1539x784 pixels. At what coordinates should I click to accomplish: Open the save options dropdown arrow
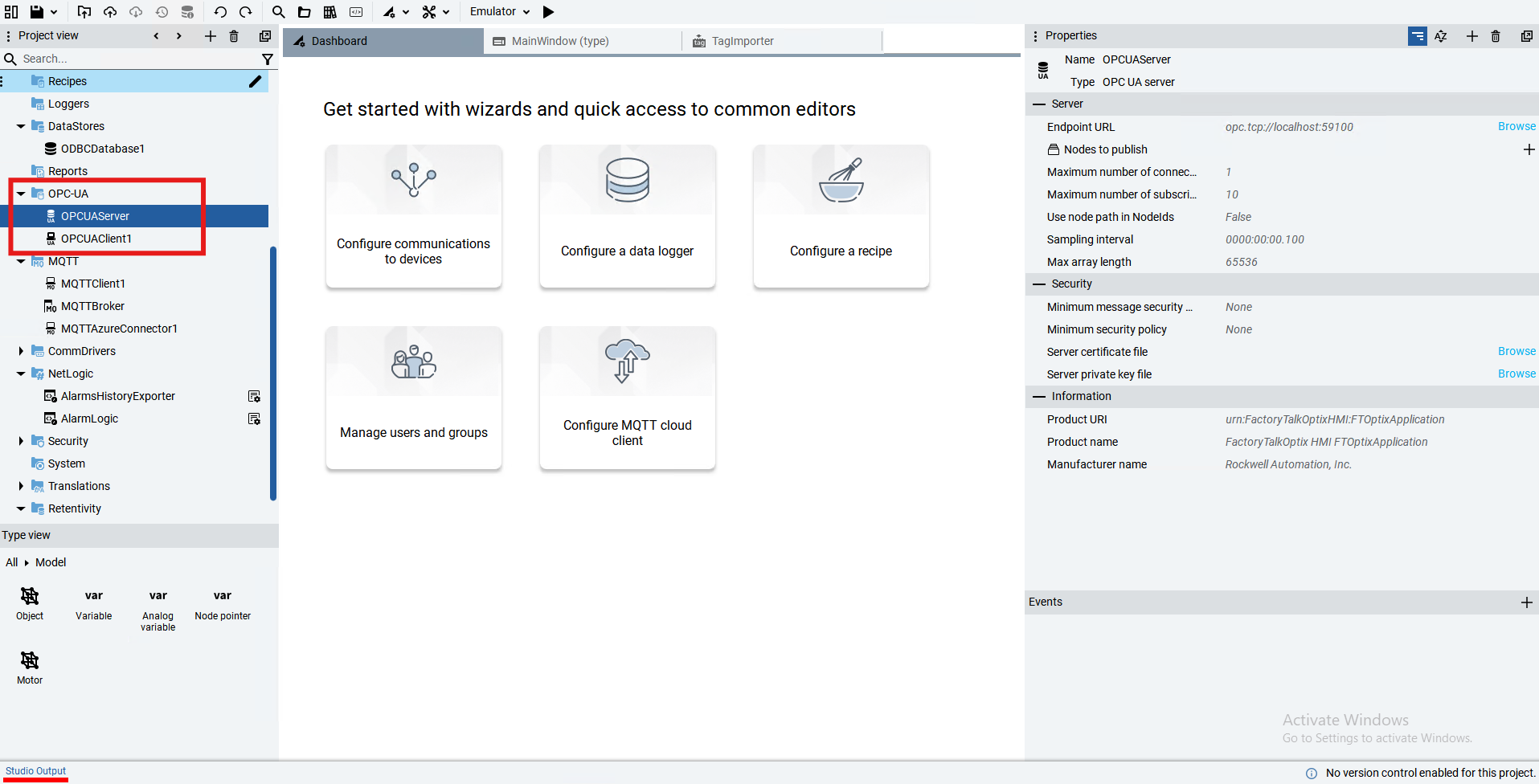coord(54,12)
